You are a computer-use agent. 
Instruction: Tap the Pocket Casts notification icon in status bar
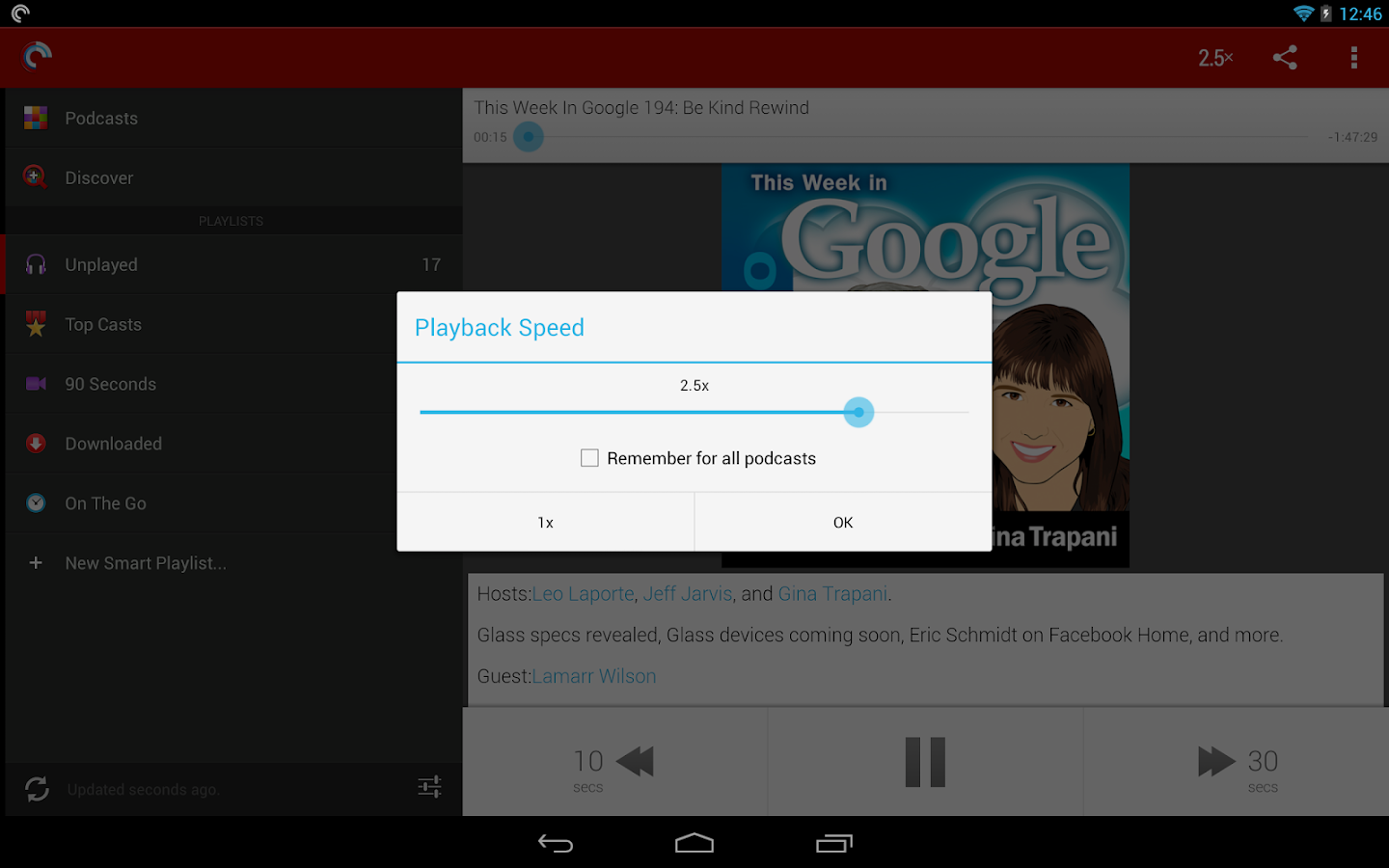(20, 14)
